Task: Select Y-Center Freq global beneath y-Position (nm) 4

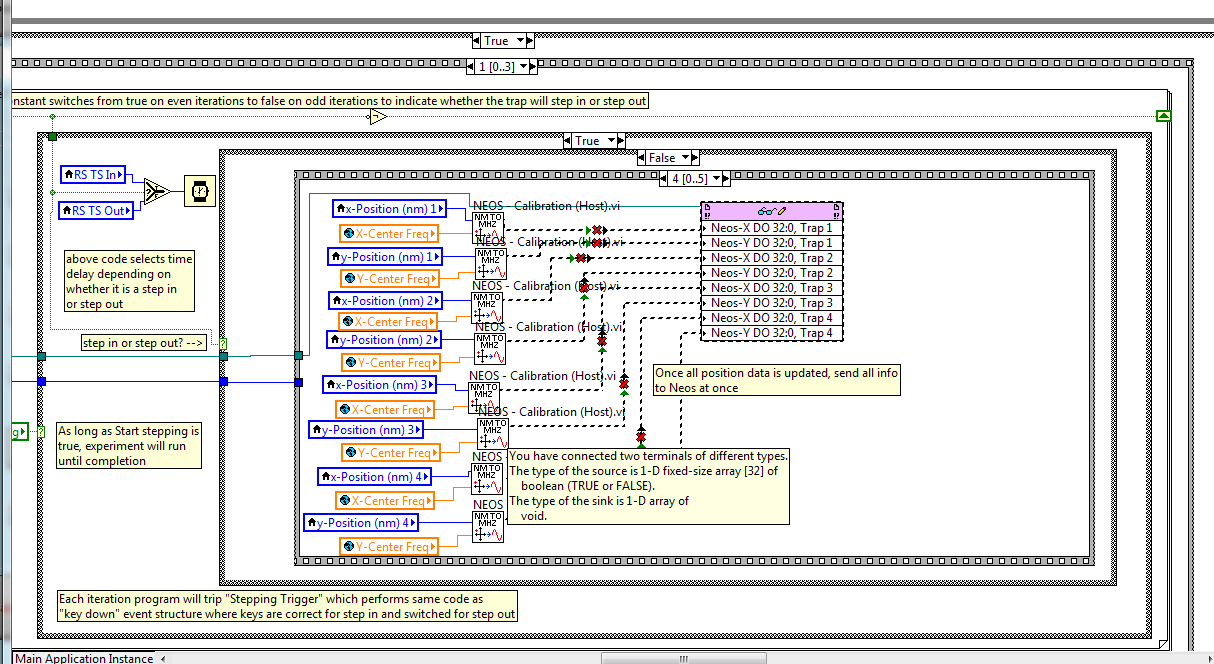Action: [388, 547]
